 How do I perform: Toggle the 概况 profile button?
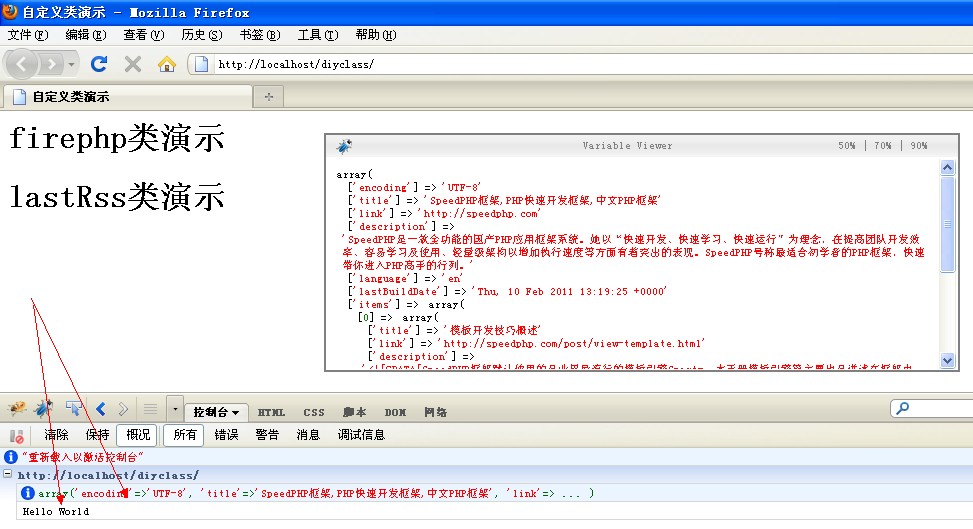[x=138, y=435]
